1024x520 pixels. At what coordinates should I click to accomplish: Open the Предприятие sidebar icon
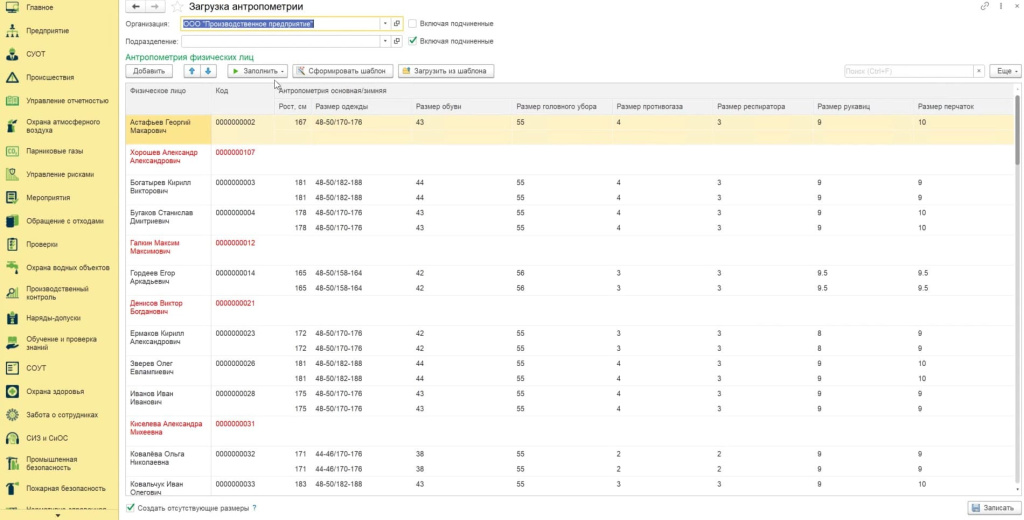(x=12, y=31)
